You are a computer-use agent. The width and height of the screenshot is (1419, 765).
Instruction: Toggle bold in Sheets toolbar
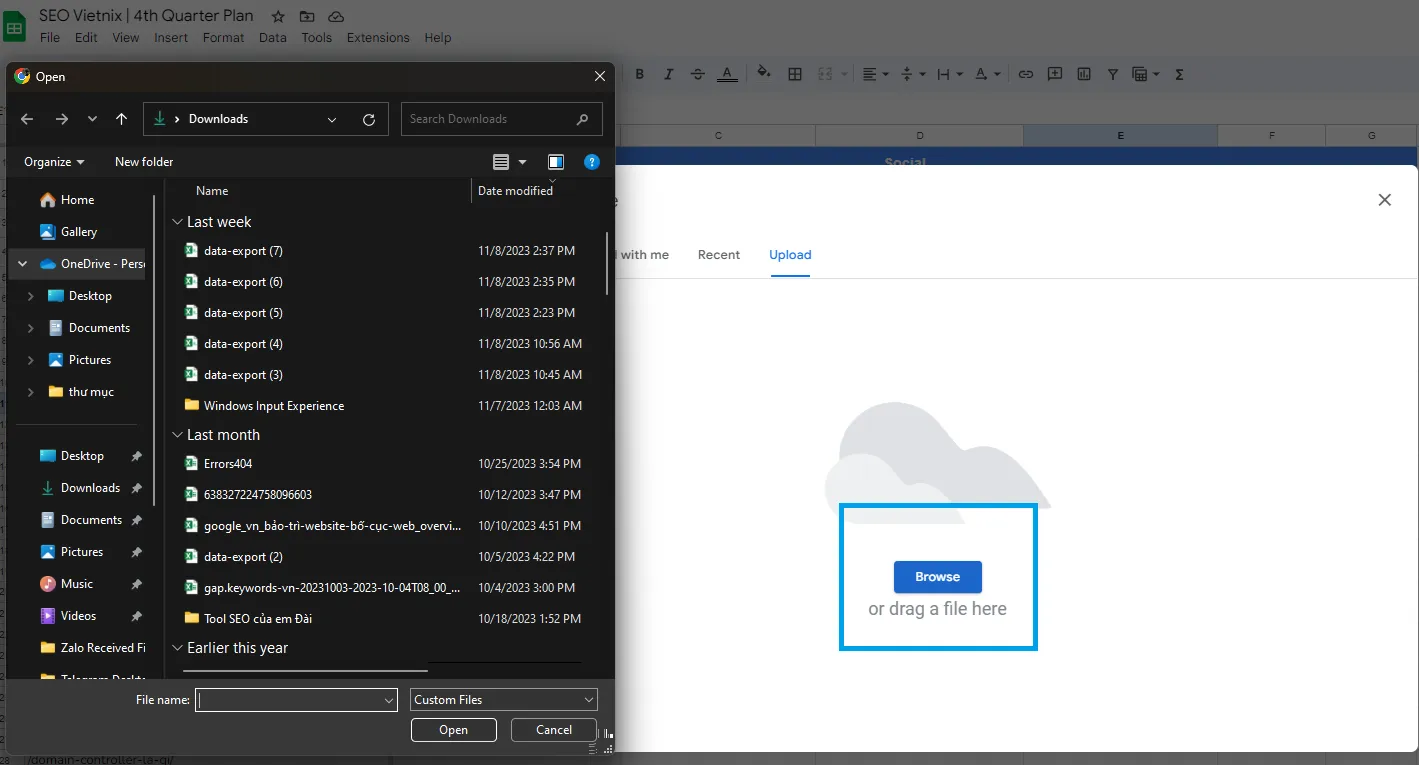coord(640,74)
